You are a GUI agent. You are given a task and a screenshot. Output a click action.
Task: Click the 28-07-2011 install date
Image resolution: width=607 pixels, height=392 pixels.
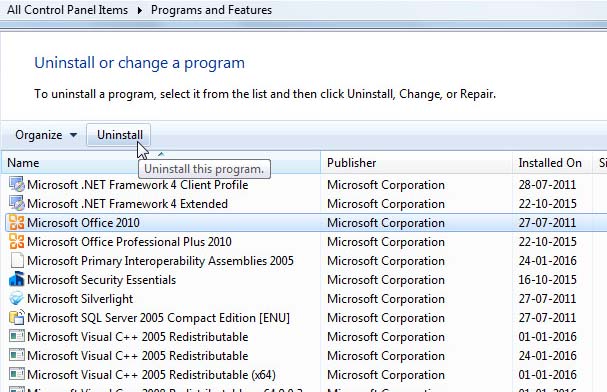547,185
